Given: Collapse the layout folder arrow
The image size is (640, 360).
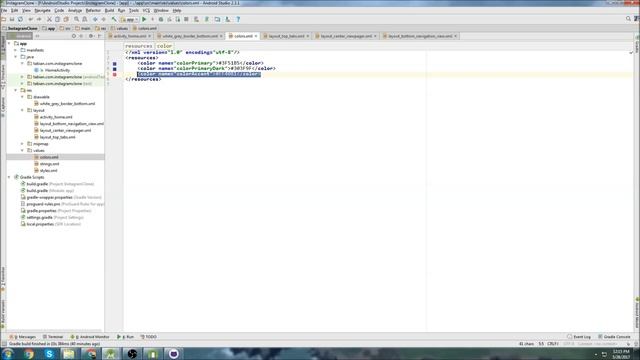Looking at the screenshot, I should point(22,110).
